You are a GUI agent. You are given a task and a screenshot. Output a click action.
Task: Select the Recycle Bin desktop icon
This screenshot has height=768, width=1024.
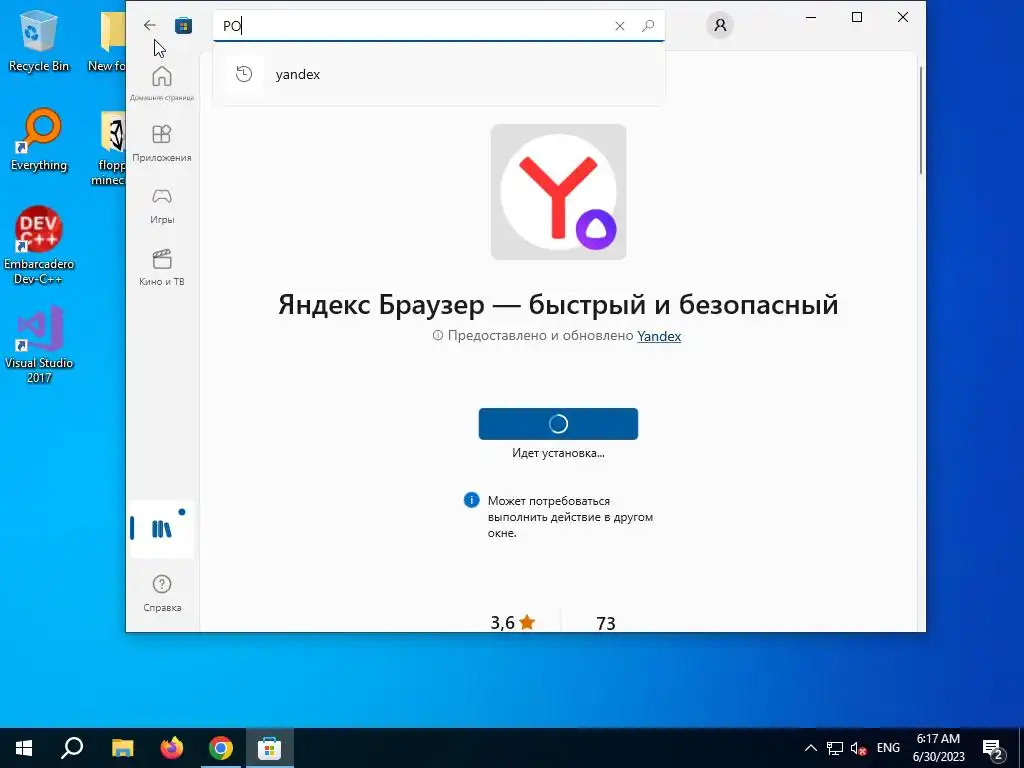[x=39, y=42]
